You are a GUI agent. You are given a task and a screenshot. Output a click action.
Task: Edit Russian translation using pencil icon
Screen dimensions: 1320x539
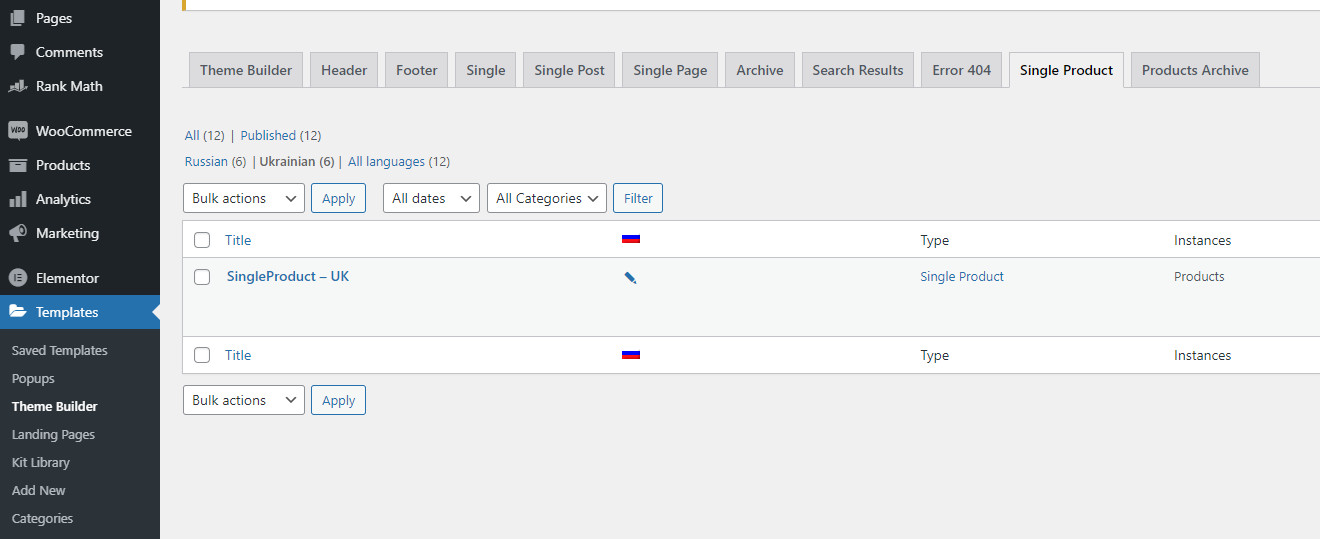[x=630, y=277]
